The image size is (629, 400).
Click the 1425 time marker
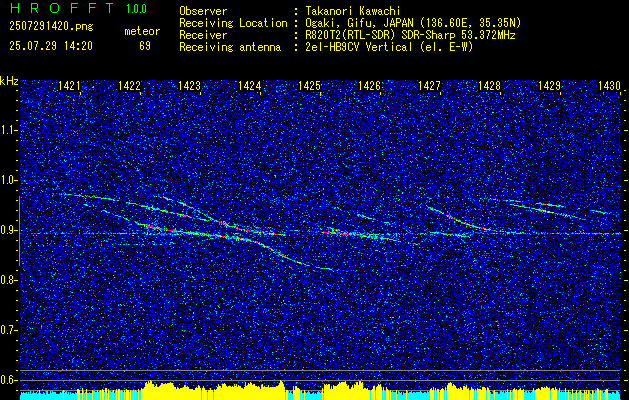tap(309, 86)
